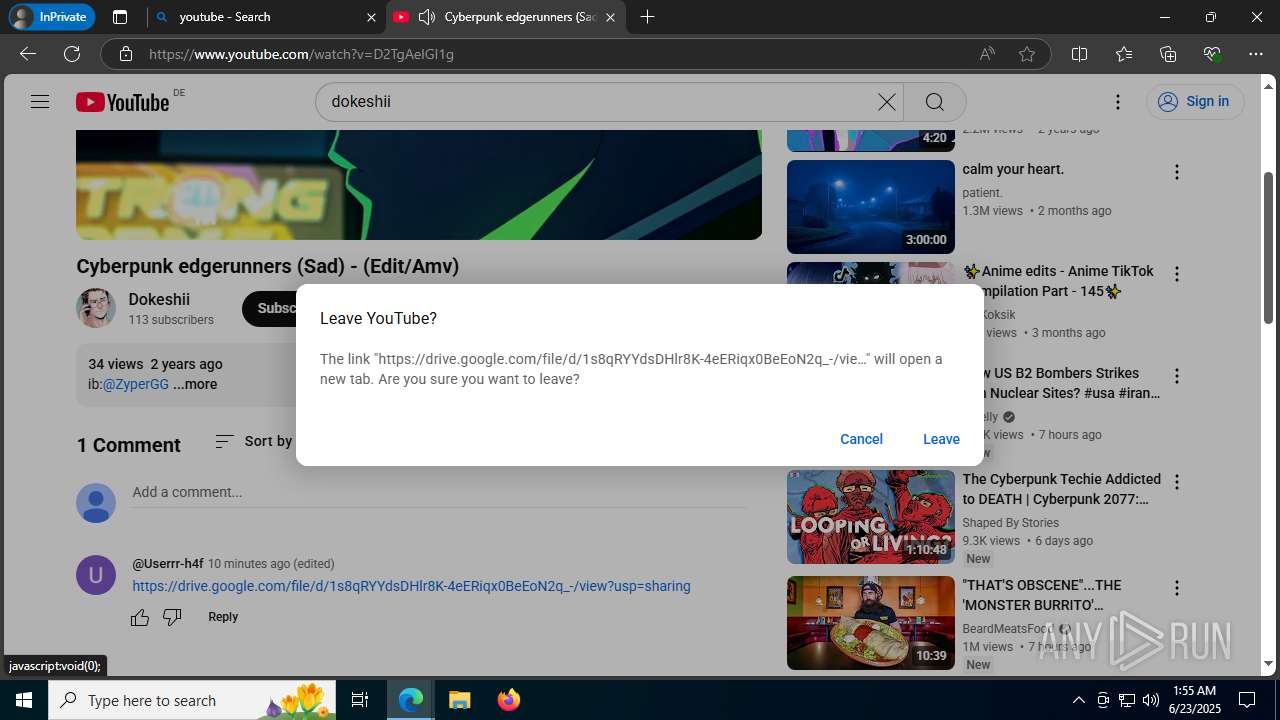The height and width of the screenshot is (720, 1280).
Task: Click the taskbar search box
Action: click(192, 700)
